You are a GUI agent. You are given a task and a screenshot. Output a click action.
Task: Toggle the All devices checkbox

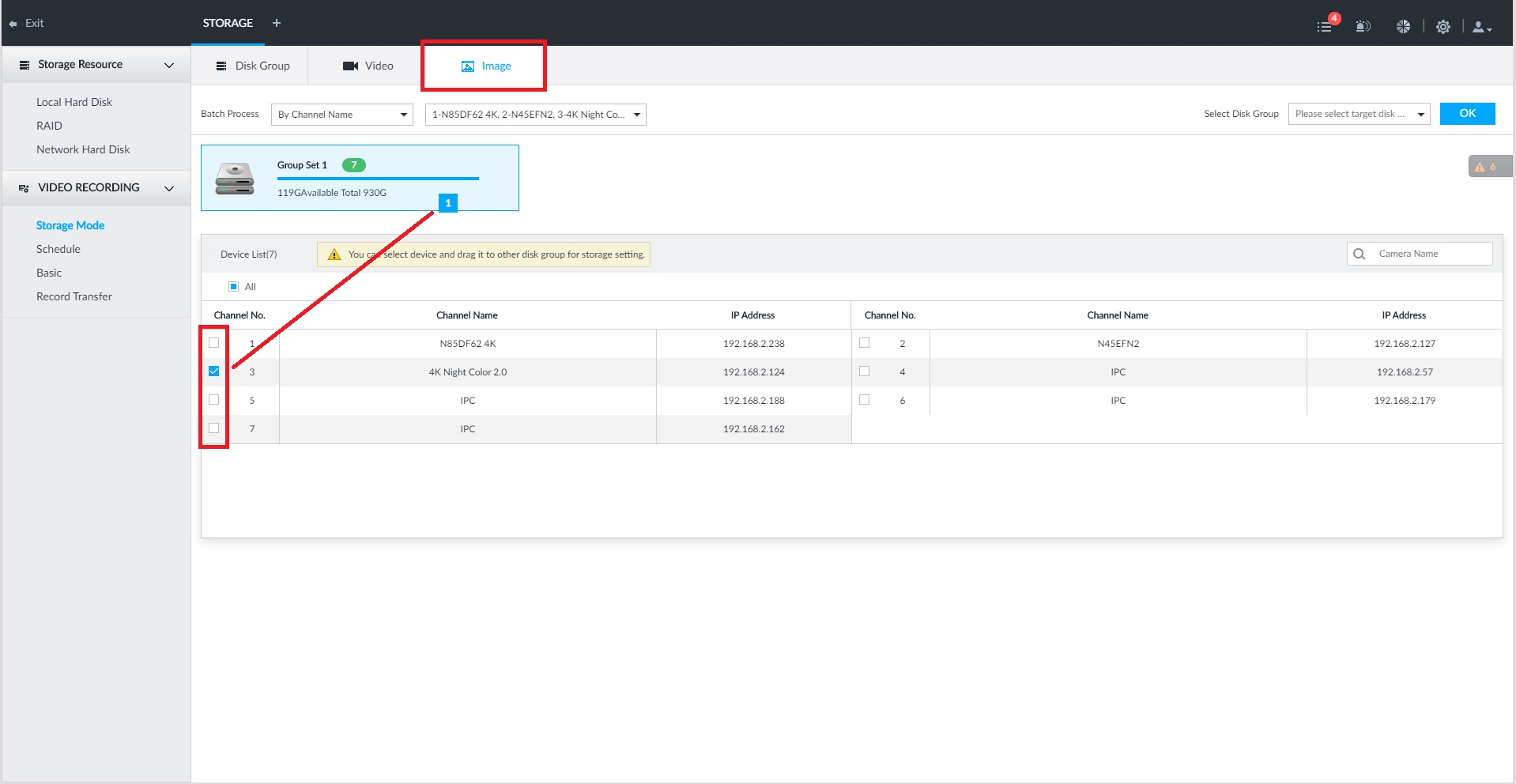click(233, 286)
